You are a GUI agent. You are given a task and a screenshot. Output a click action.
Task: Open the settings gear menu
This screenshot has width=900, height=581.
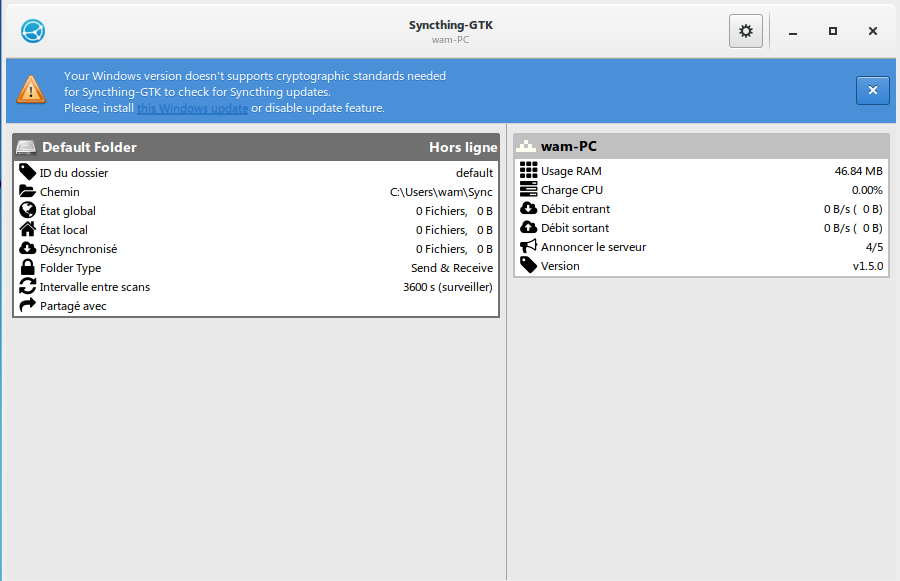coord(745,31)
